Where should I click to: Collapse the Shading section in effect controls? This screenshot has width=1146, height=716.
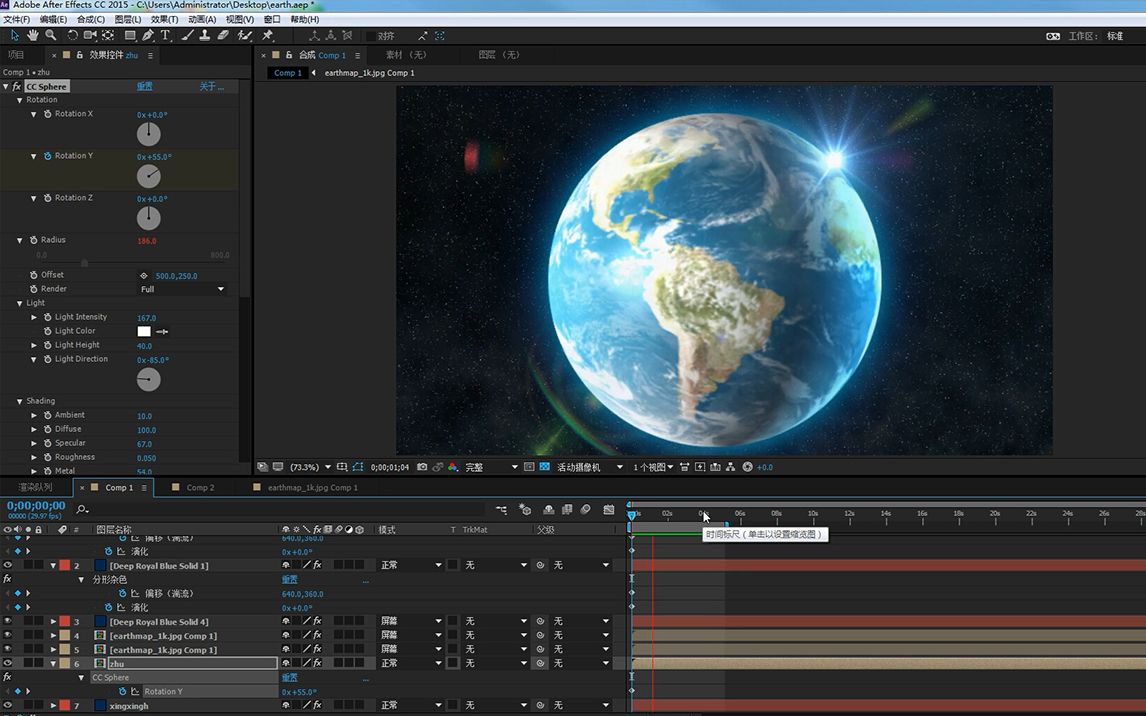coord(19,401)
